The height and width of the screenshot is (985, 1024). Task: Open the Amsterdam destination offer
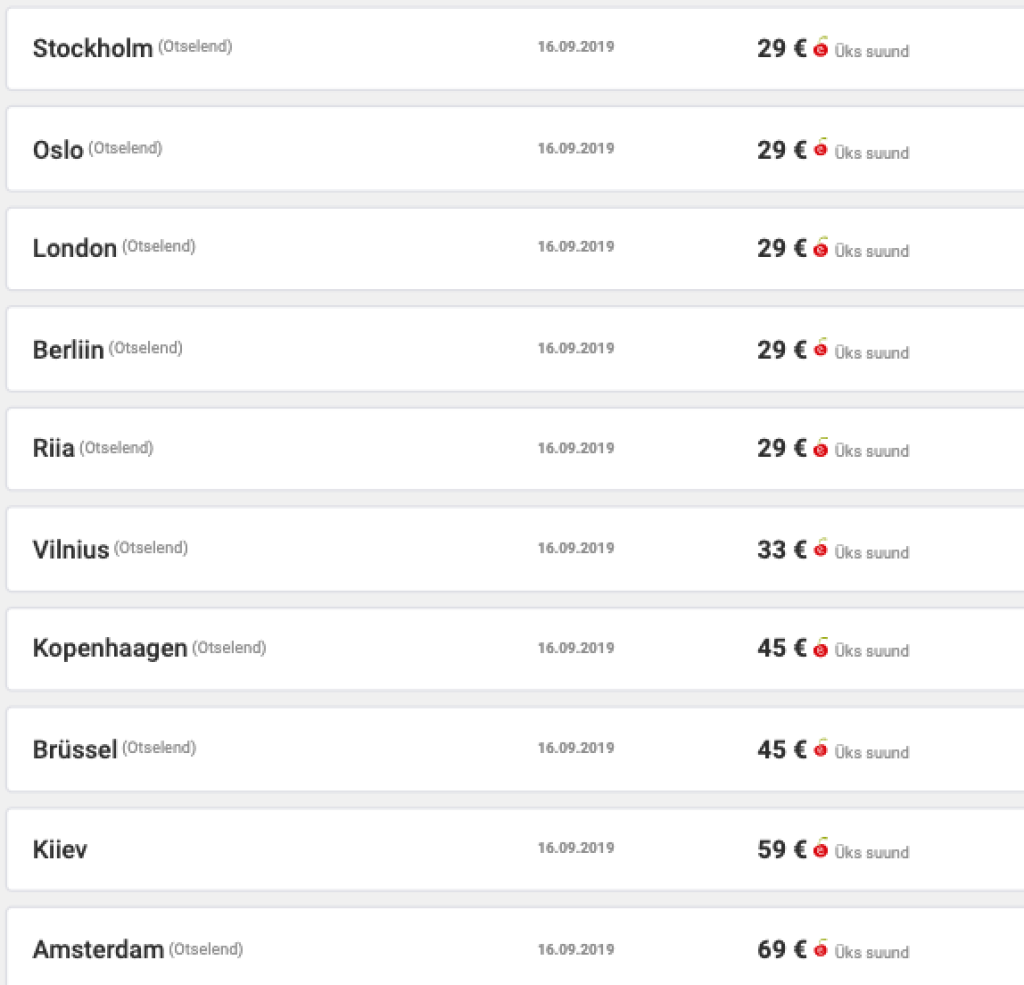click(x=98, y=950)
